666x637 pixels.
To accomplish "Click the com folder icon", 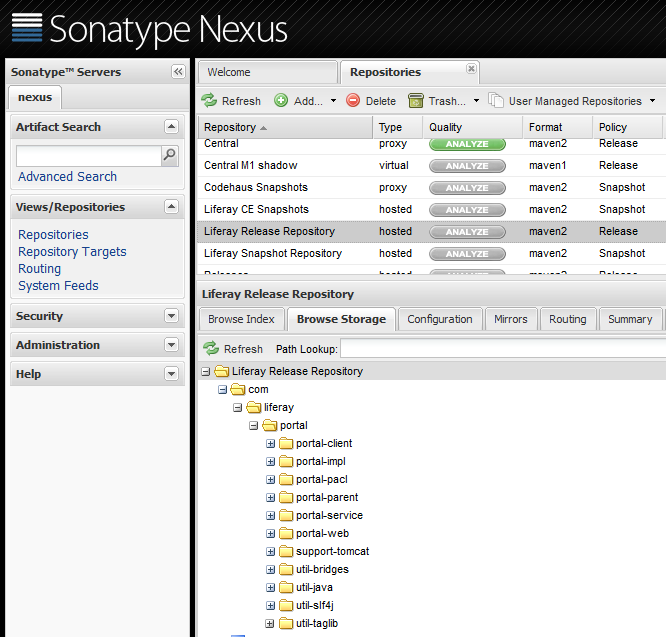I will (238, 389).
